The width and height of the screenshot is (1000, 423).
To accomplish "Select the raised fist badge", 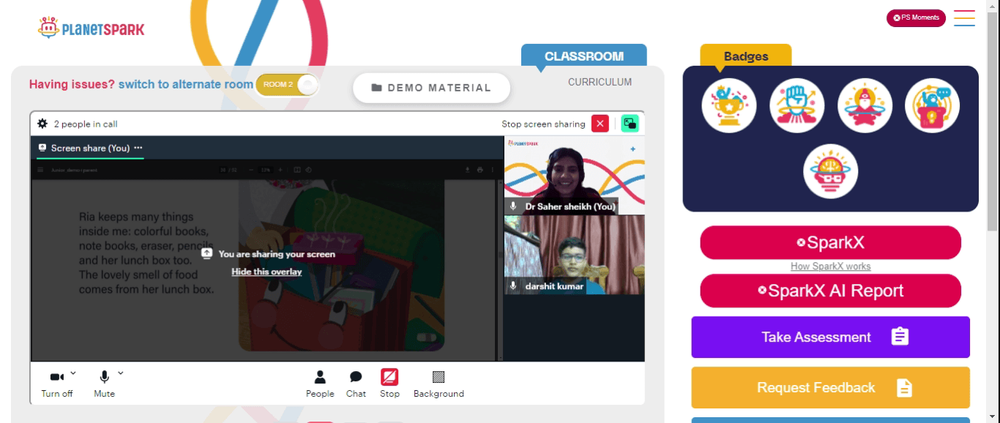I will tap(797, 106).
